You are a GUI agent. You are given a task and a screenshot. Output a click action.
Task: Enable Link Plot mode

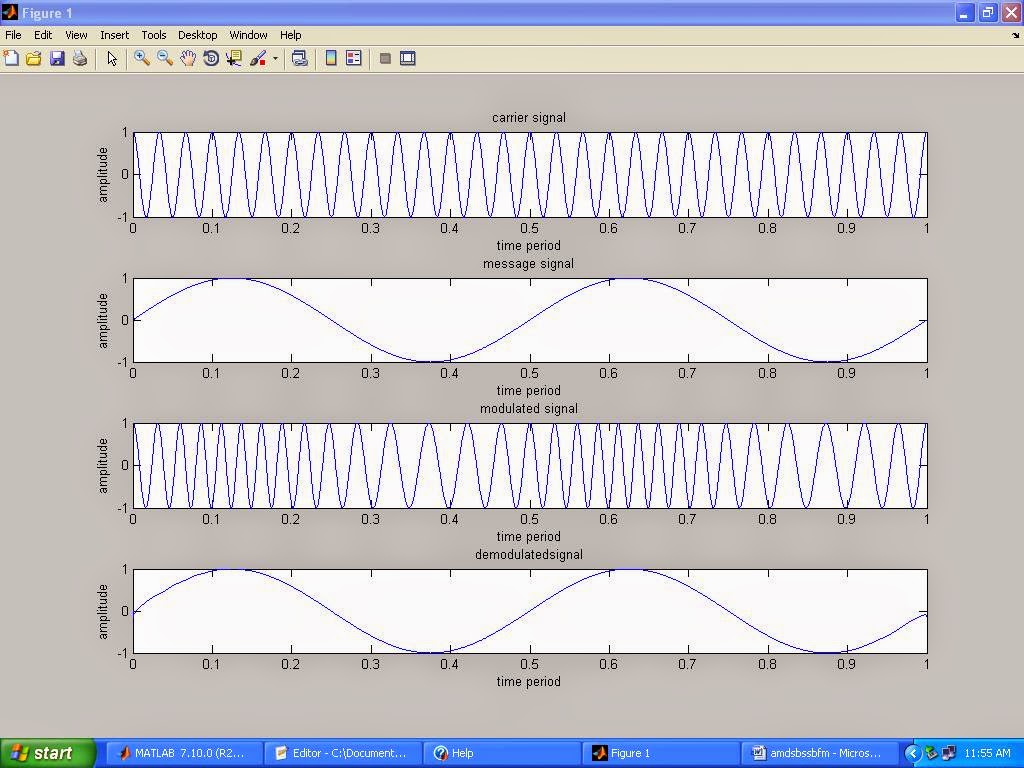(x=300, y=58)
